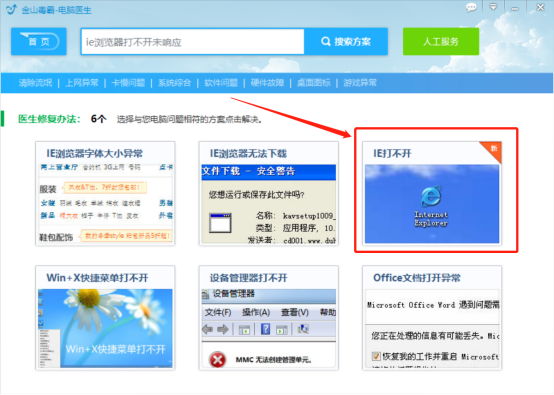Select the 清除流氓 category tab
The width and height of the screenshot is (554, 395).
pos(35,83)
